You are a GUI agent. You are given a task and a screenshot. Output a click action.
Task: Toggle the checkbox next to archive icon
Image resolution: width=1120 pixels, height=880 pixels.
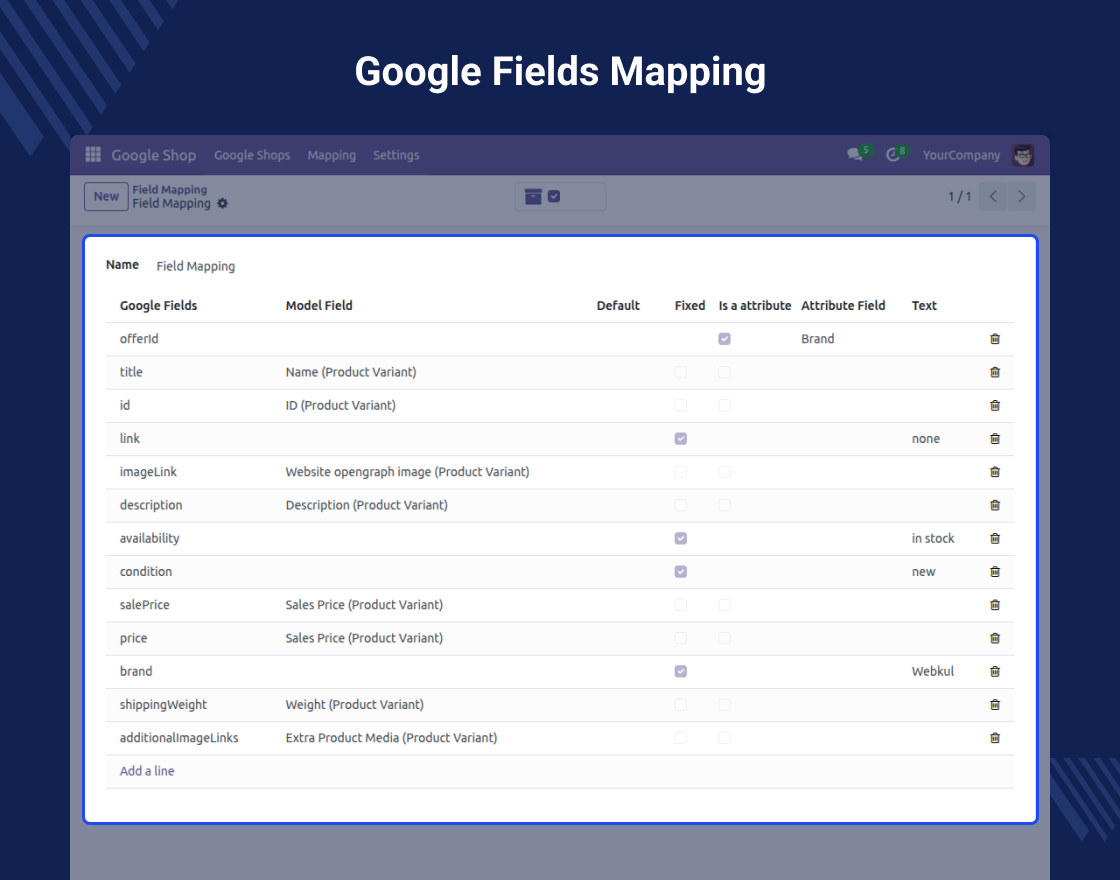pos(554,196)
